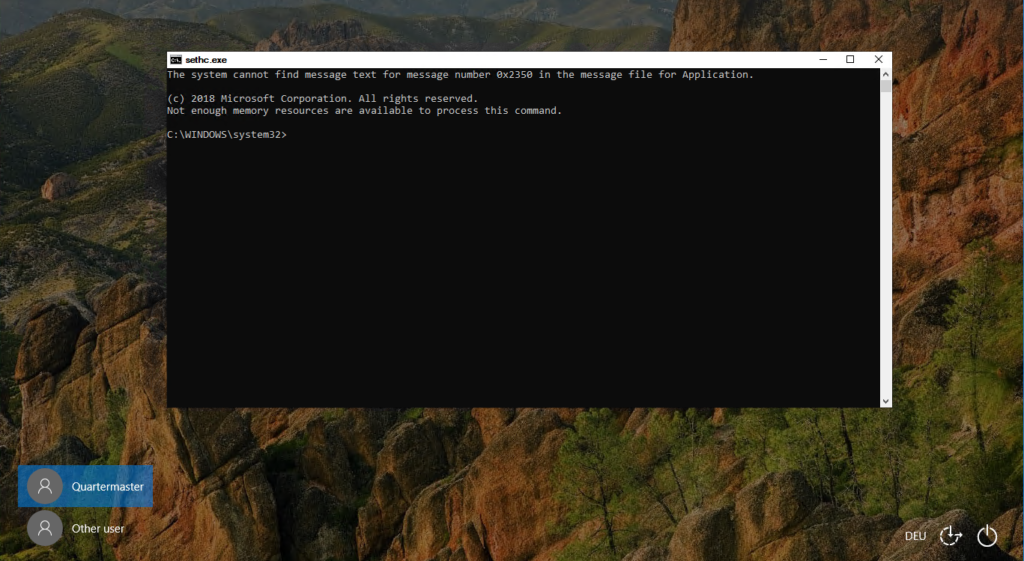The width and height of the screenshot is (1024, 561).
Task: Close the sethc.exe command window
Action: [x=878, y=59]
